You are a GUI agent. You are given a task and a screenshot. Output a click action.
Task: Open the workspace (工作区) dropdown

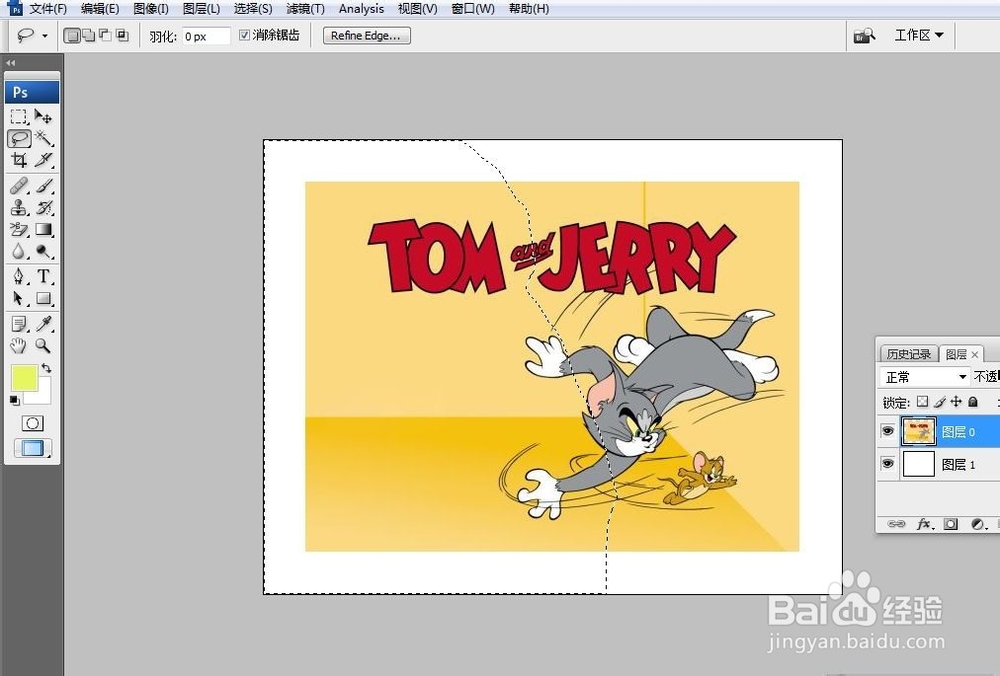point(918,35)
